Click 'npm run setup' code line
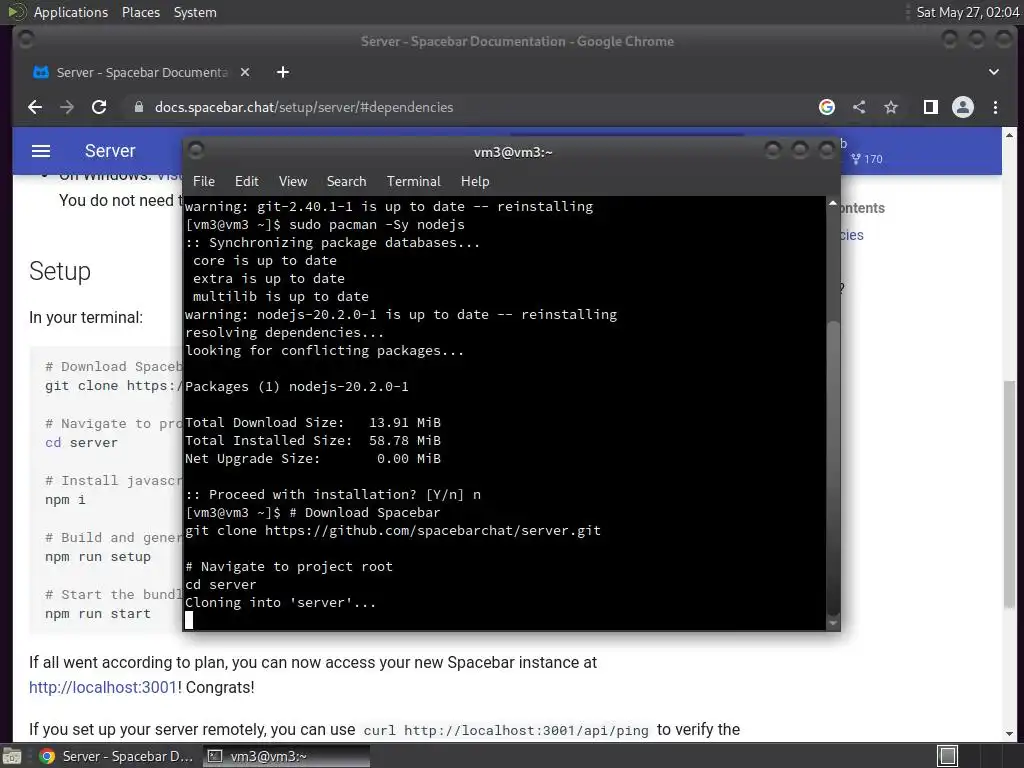The width and height of the screenshot is (1024, 768). coord(98,556)
